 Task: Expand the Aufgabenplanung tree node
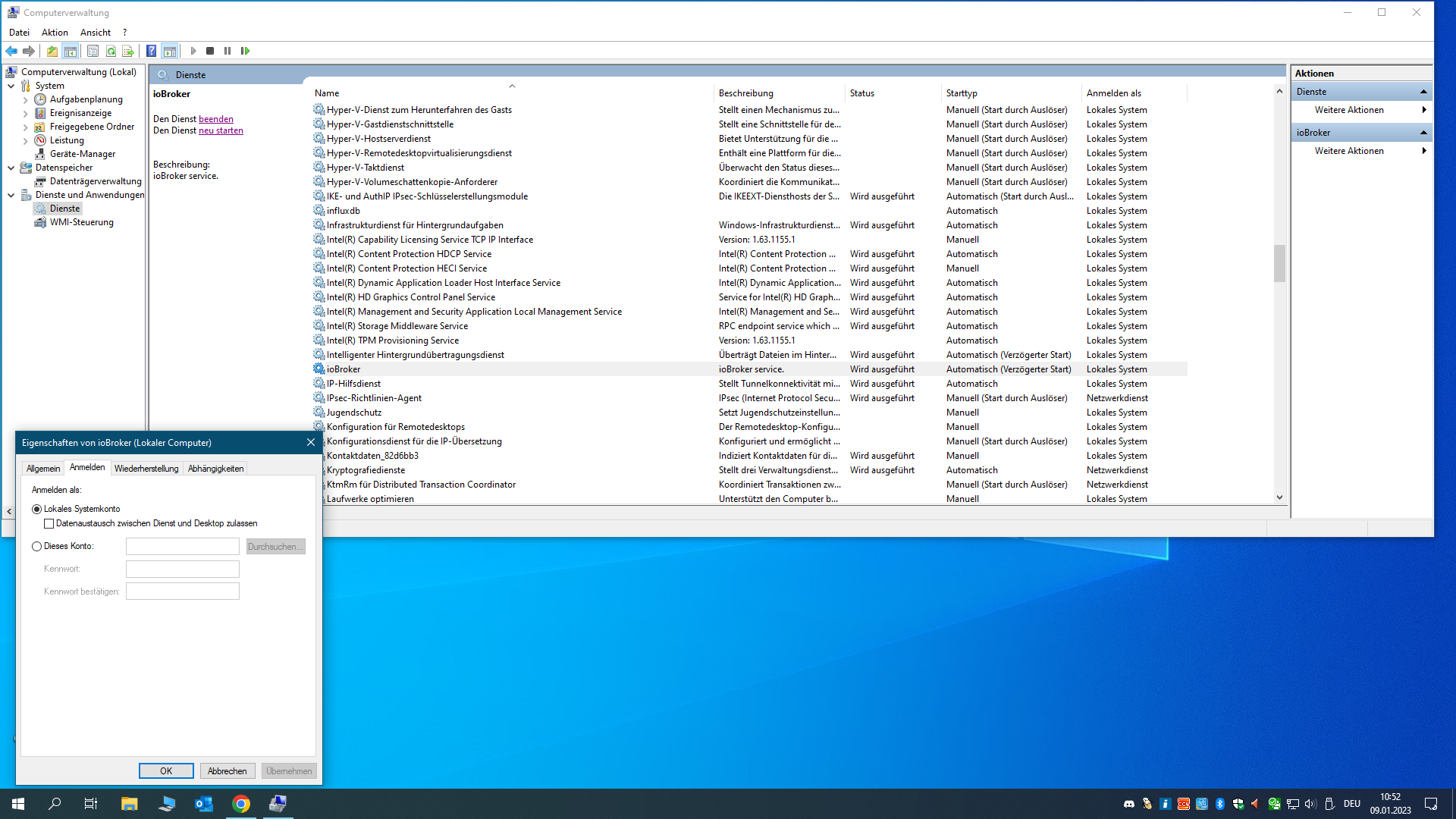click(x=26, y=99)
